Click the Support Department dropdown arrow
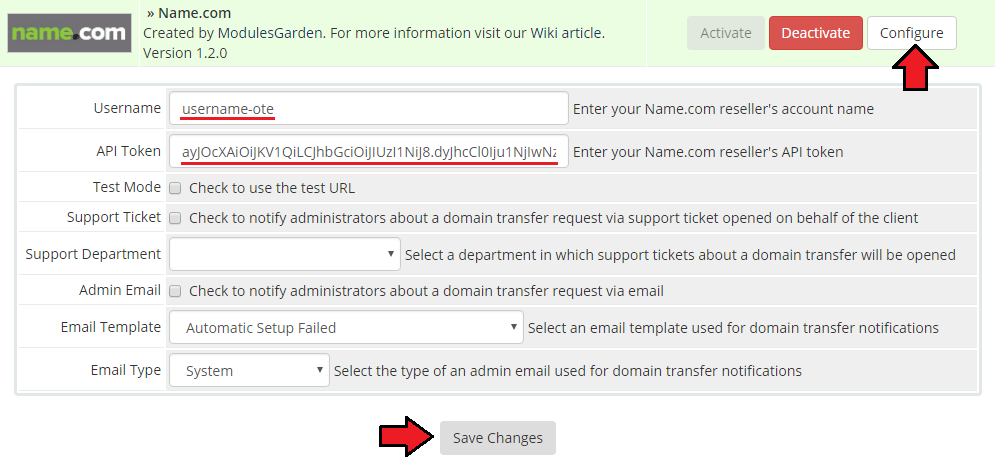 (390, 254)
